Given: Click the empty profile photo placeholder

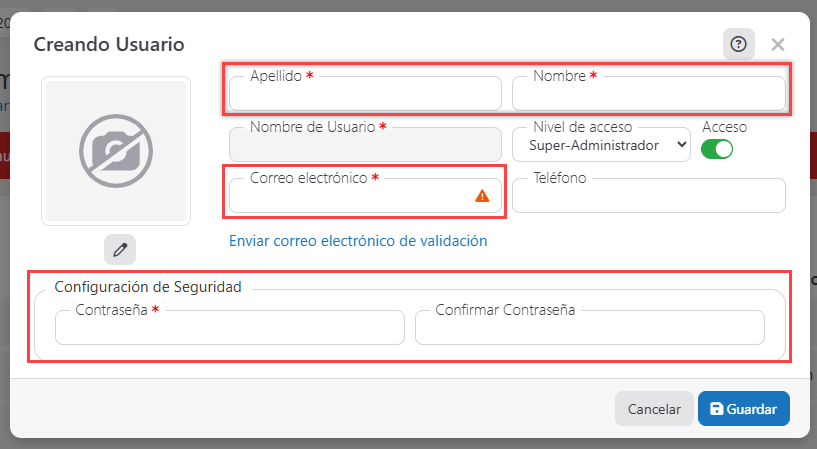Looking at the screenshot, I should click(116, 151).
